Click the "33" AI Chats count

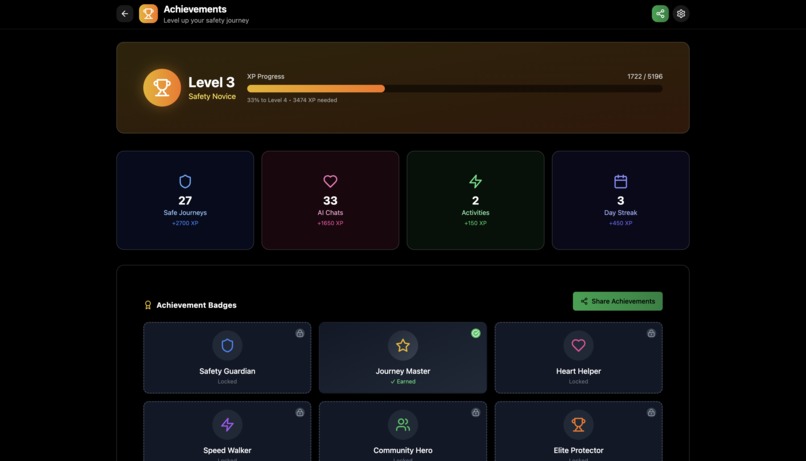point(330,200)
